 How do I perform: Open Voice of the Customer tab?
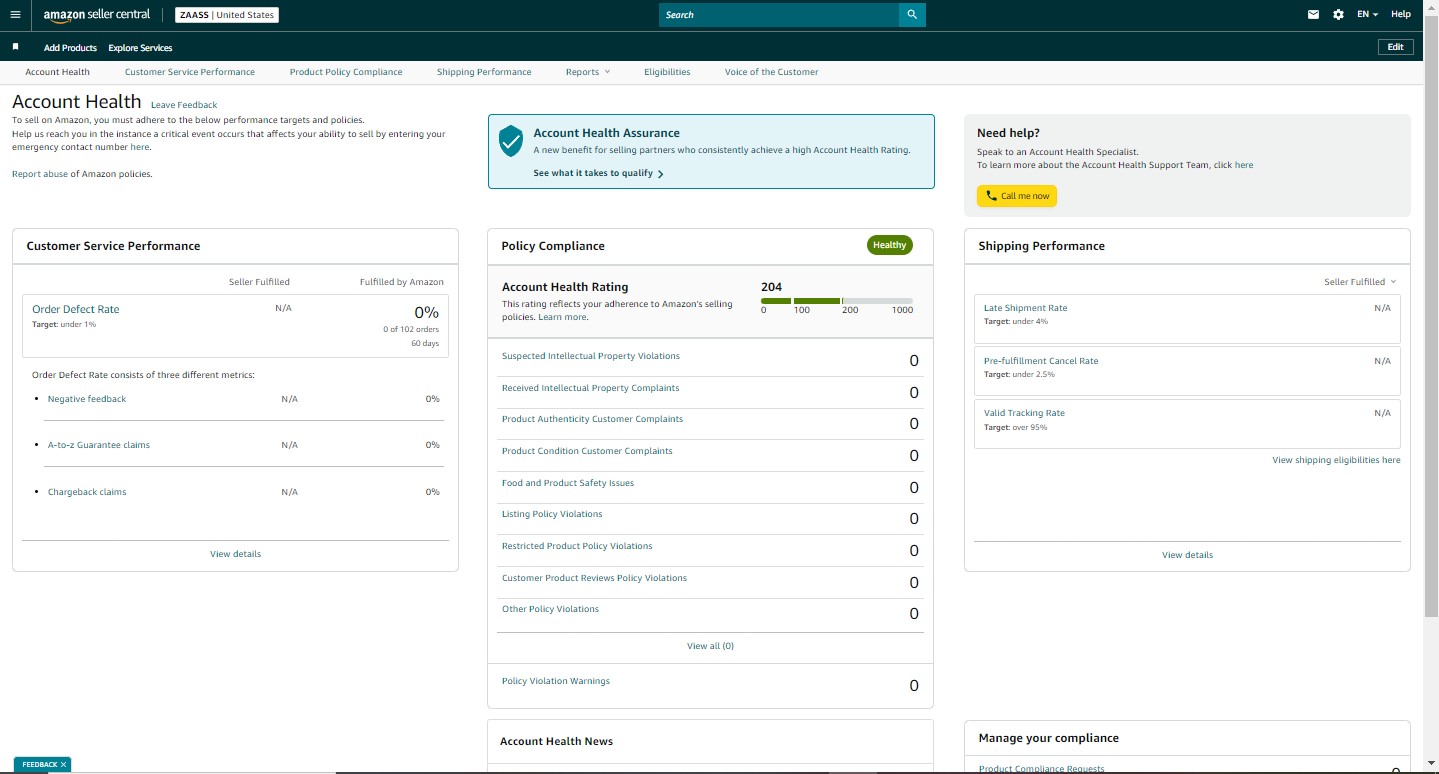point(771,72)
